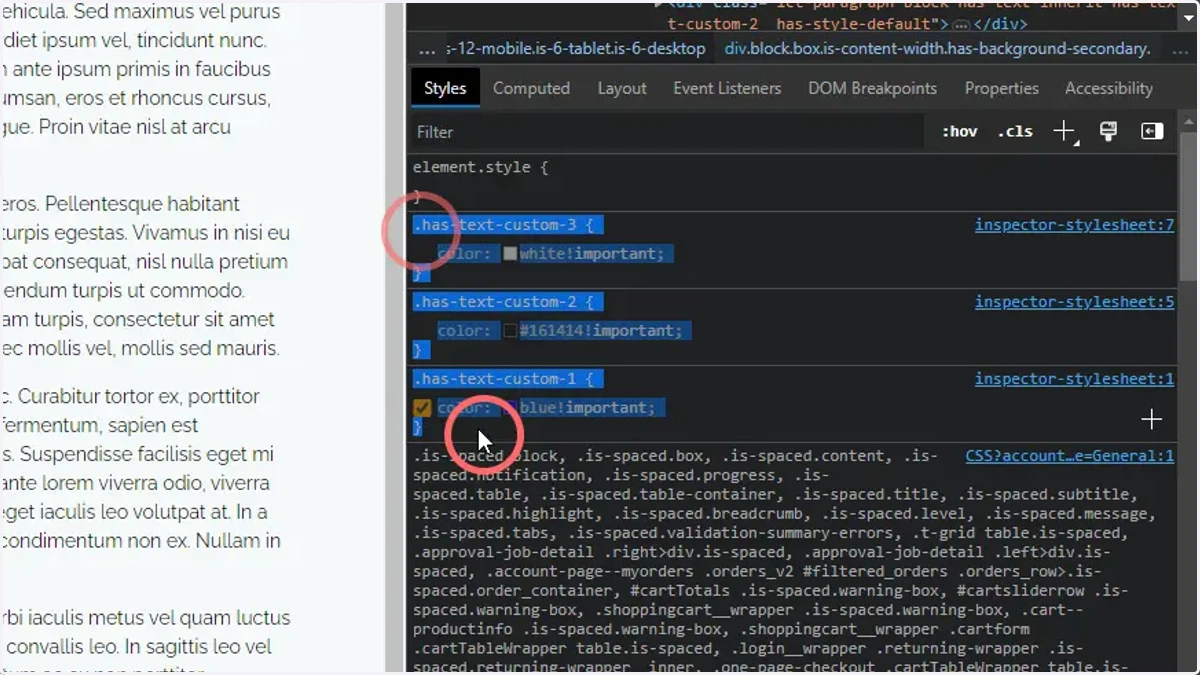Click the paint roller rendering emulation icon
This screenshot has height=675, width=1200.
click(1108, 132)
